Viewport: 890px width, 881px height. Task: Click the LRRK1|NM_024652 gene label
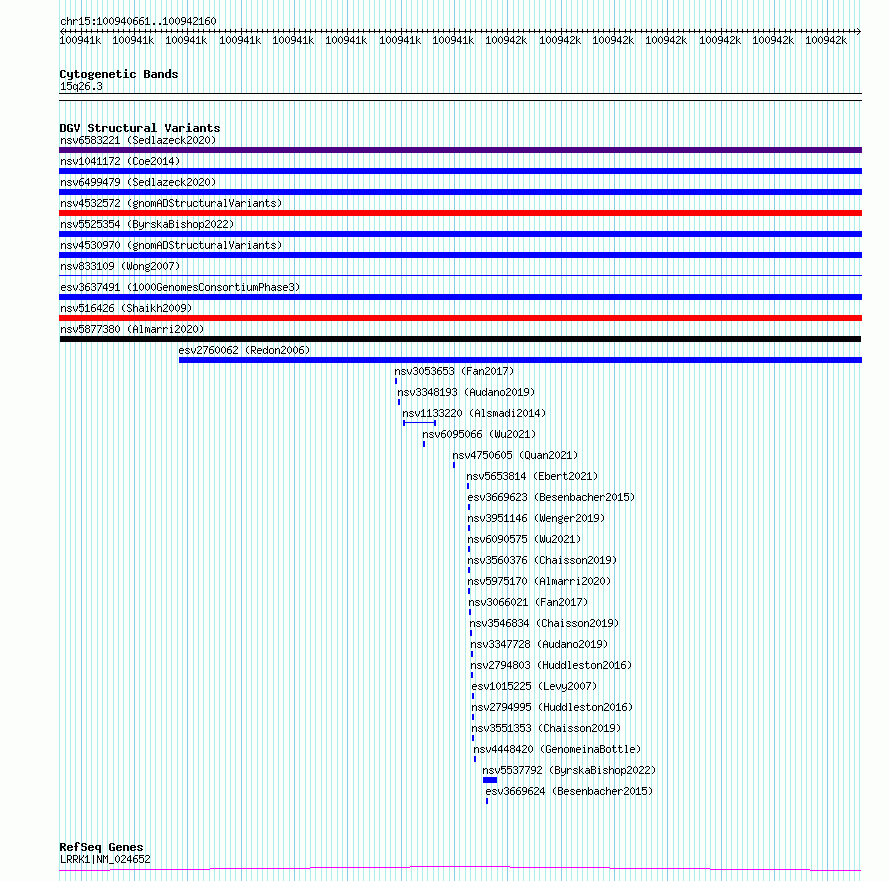pyautogui.click(x=105, y=859)
